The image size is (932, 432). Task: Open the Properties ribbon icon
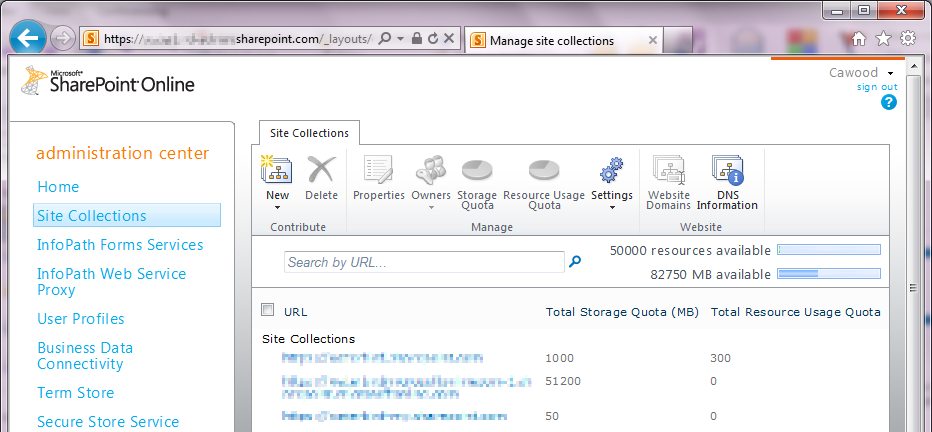(379, 170)
